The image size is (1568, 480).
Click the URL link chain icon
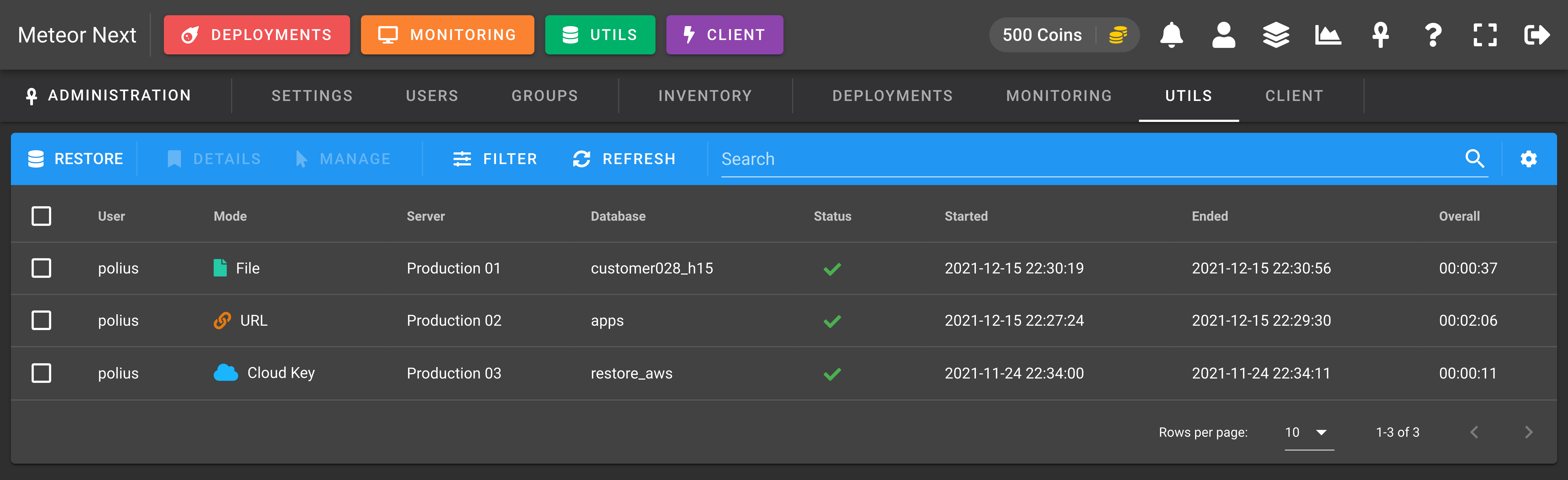click(222, 320)
